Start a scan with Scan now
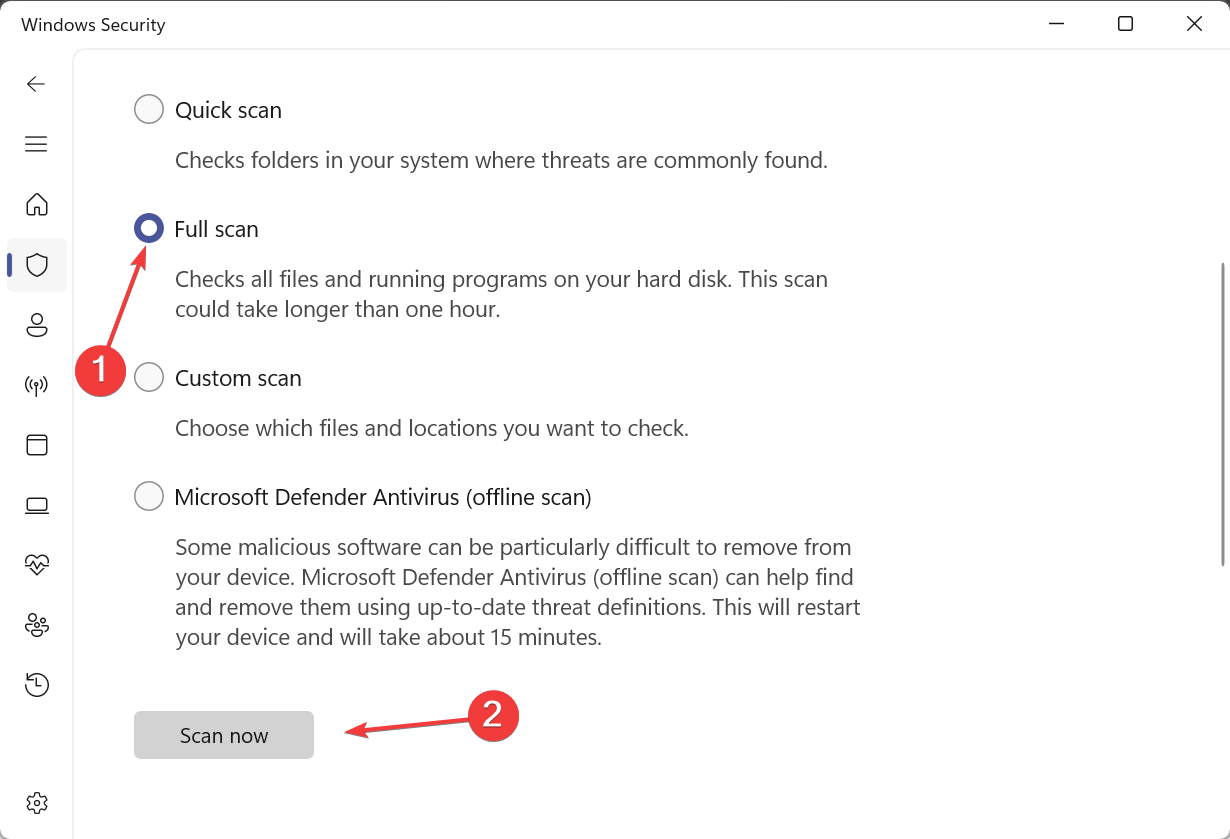The height and width of the screenshot is (839, 1230). [223, 735]
